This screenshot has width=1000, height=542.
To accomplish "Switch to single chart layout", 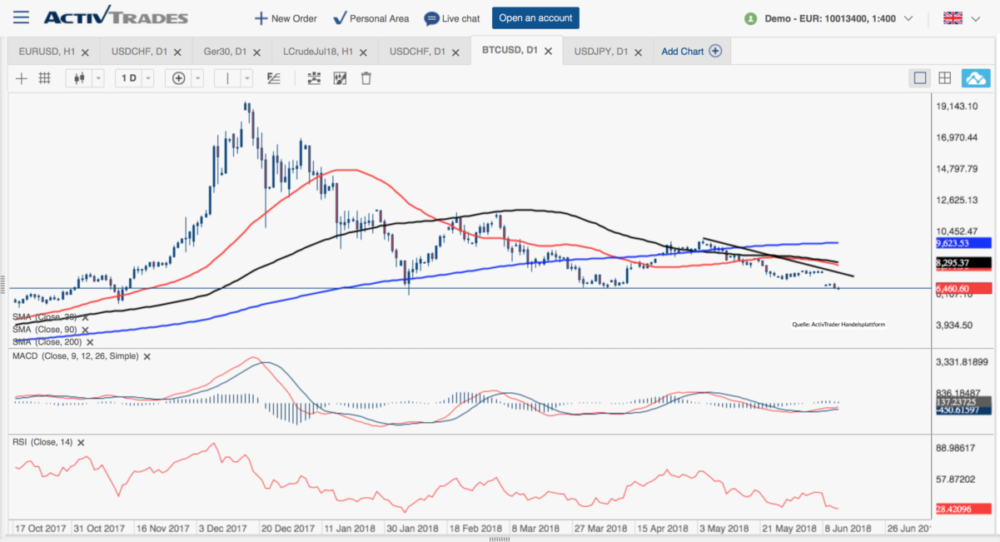I will tap(920, 78).
